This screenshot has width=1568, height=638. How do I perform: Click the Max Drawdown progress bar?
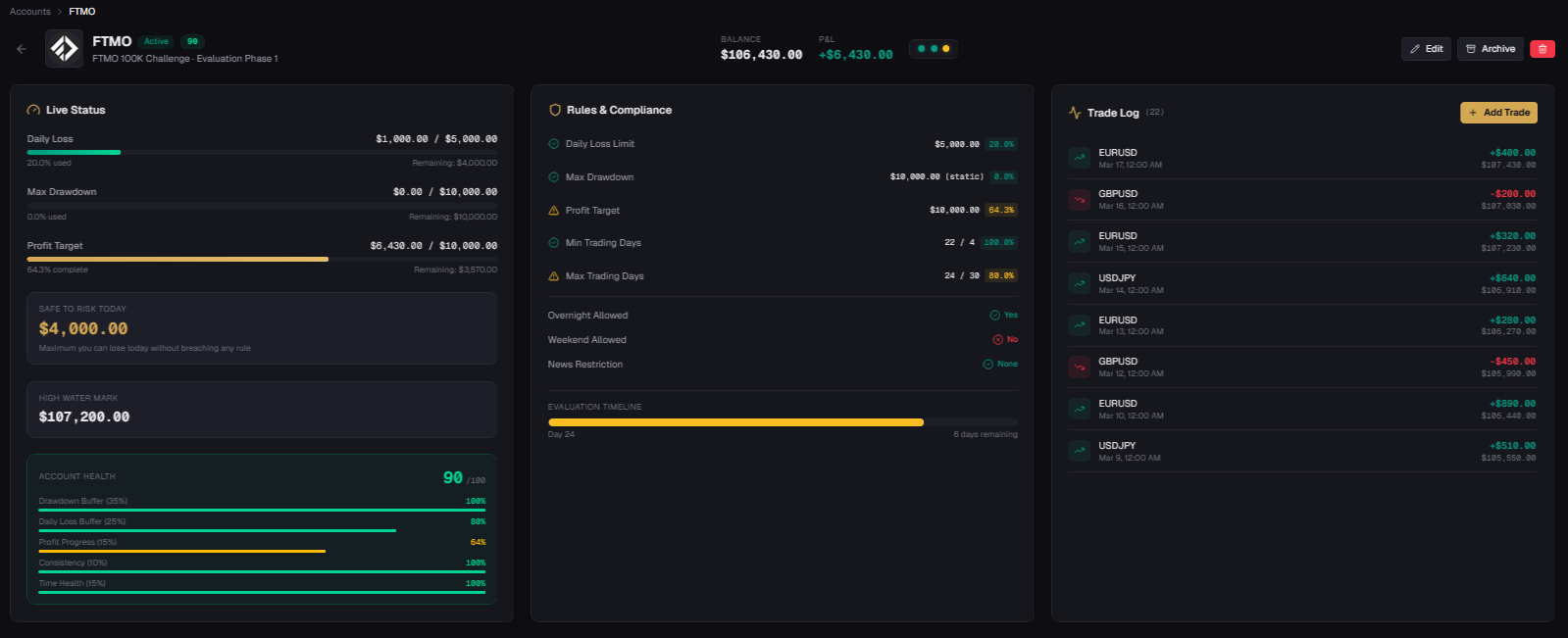262,206
